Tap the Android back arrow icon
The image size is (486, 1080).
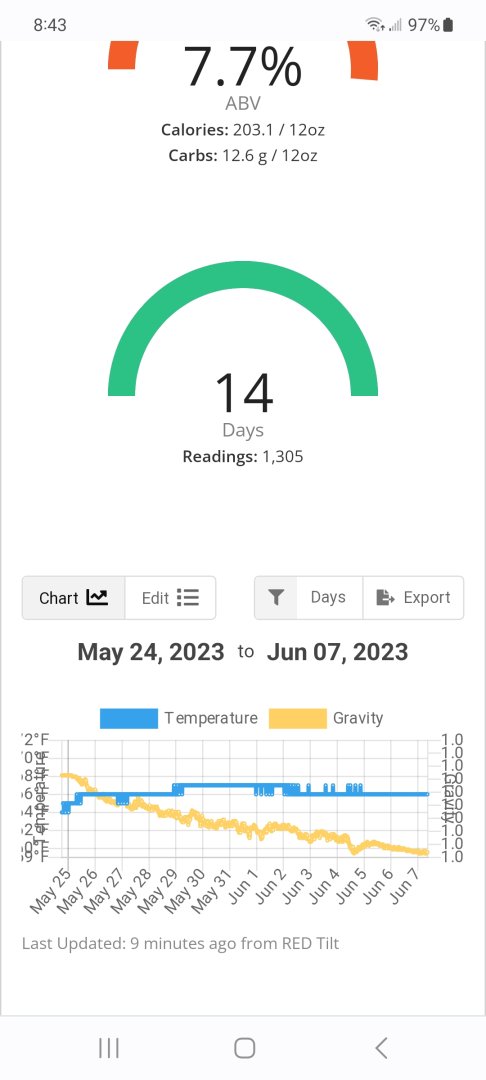381,1048
